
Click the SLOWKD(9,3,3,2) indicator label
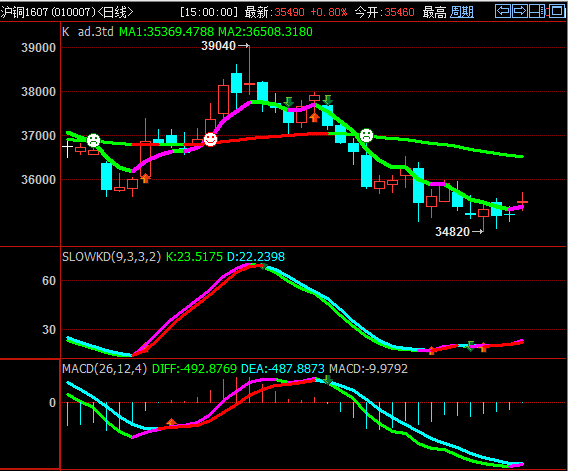click(112, 257)
